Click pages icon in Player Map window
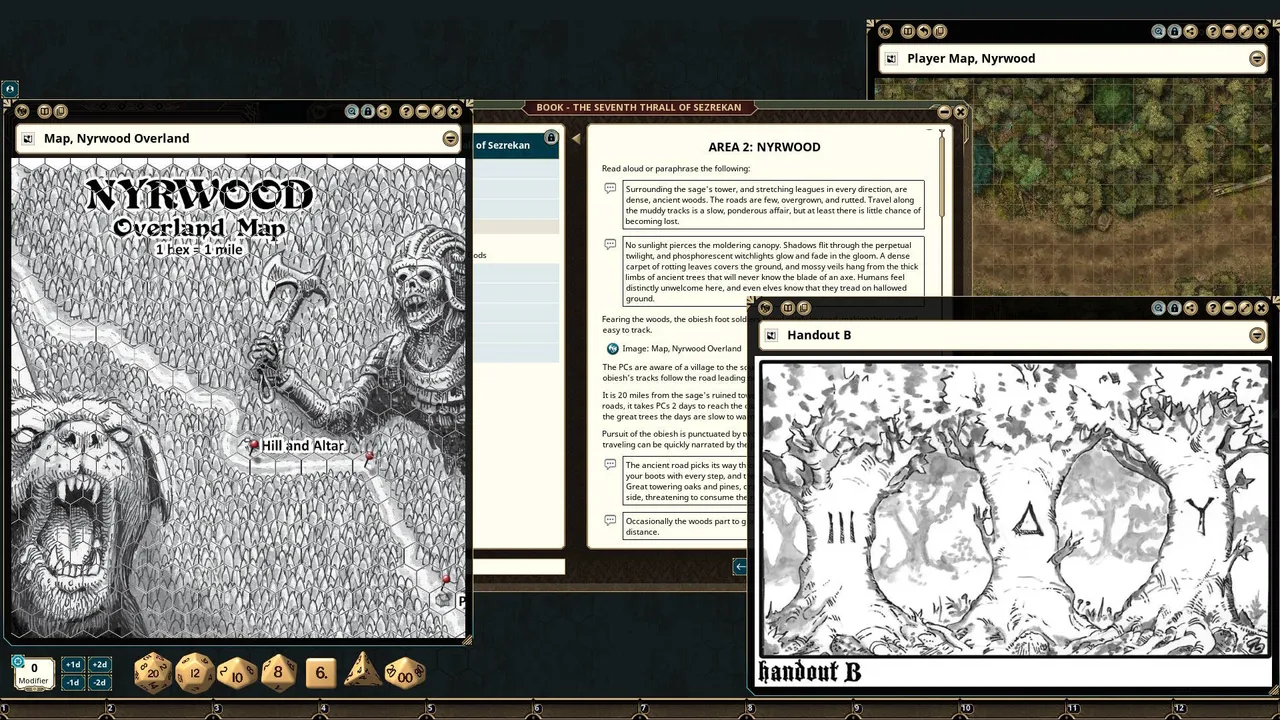 [940, 31]
